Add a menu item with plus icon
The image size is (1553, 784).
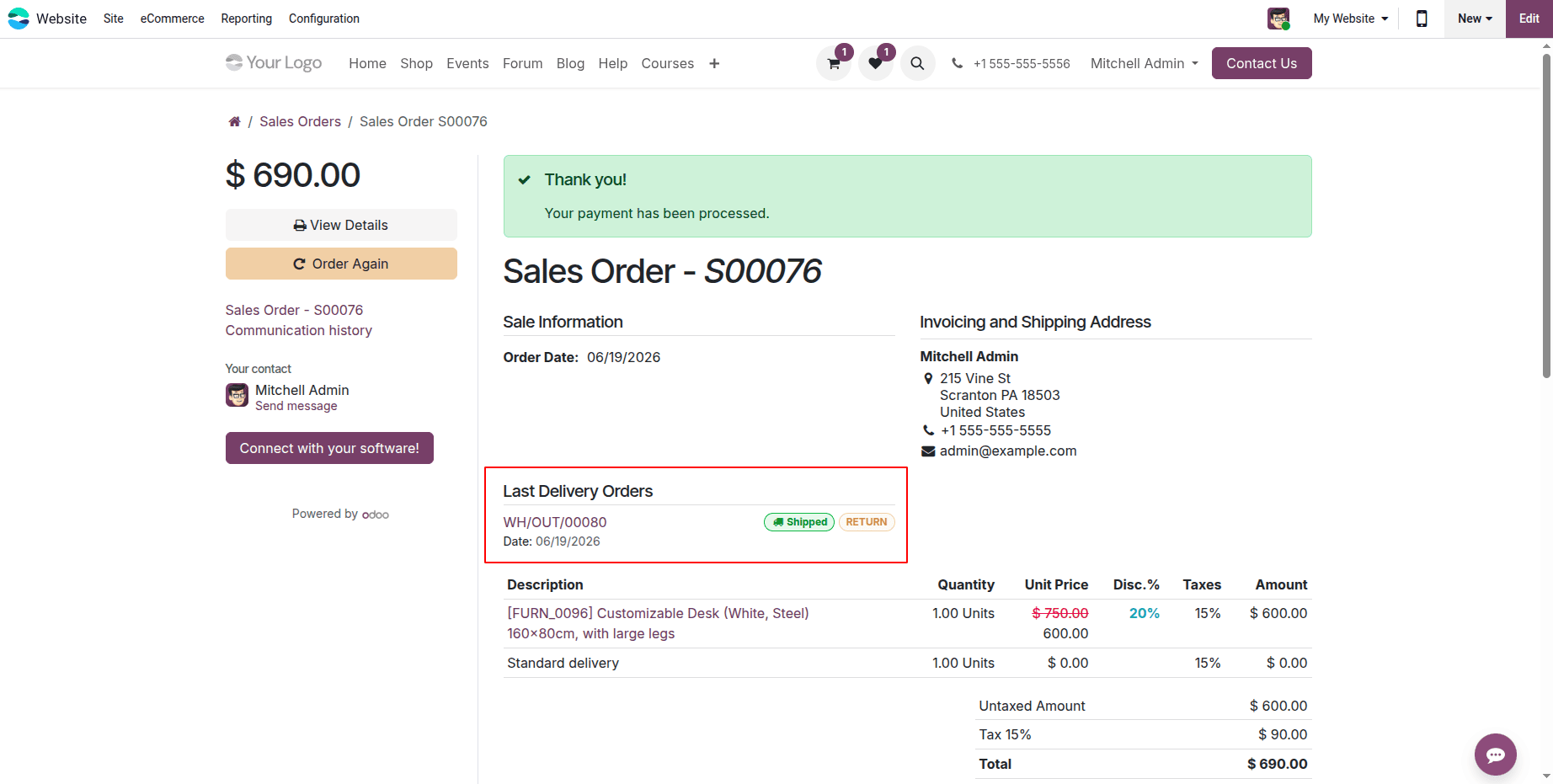pyautogui.click(x=714, y=63)
